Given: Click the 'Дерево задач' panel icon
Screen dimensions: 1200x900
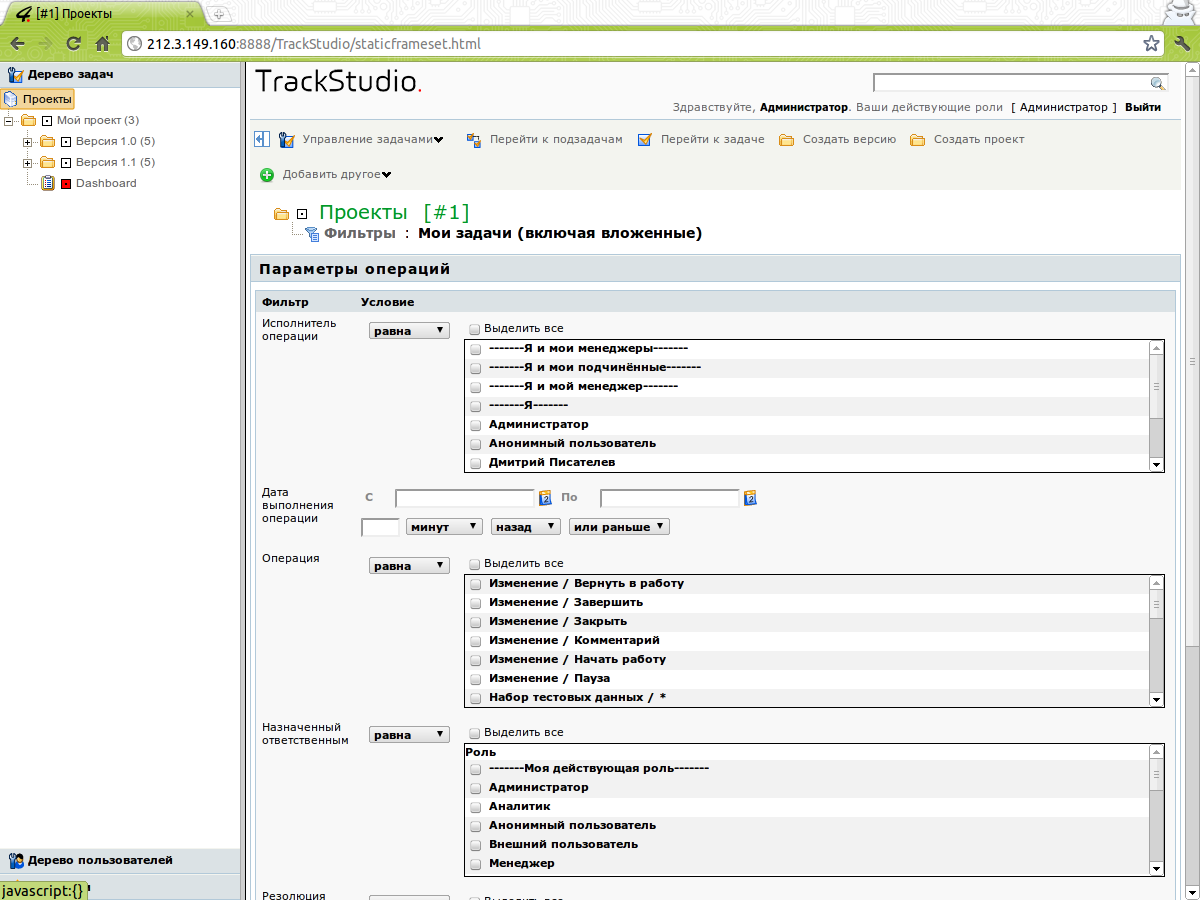Looking at the screenshot, I should (x=16, y=74).
